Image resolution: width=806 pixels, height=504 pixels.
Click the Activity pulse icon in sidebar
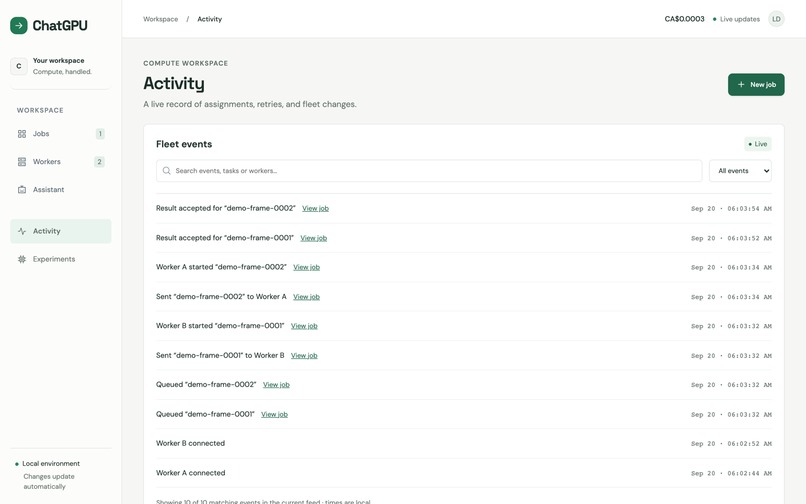pyautogui.click(x=22, y=231)
